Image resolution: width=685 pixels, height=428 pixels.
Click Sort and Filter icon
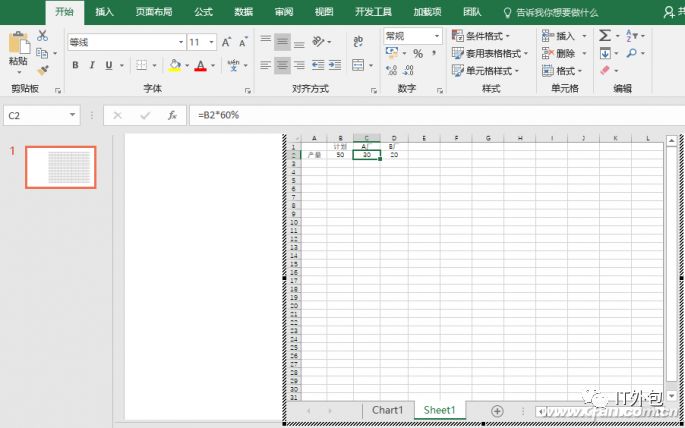pos(632,35)
